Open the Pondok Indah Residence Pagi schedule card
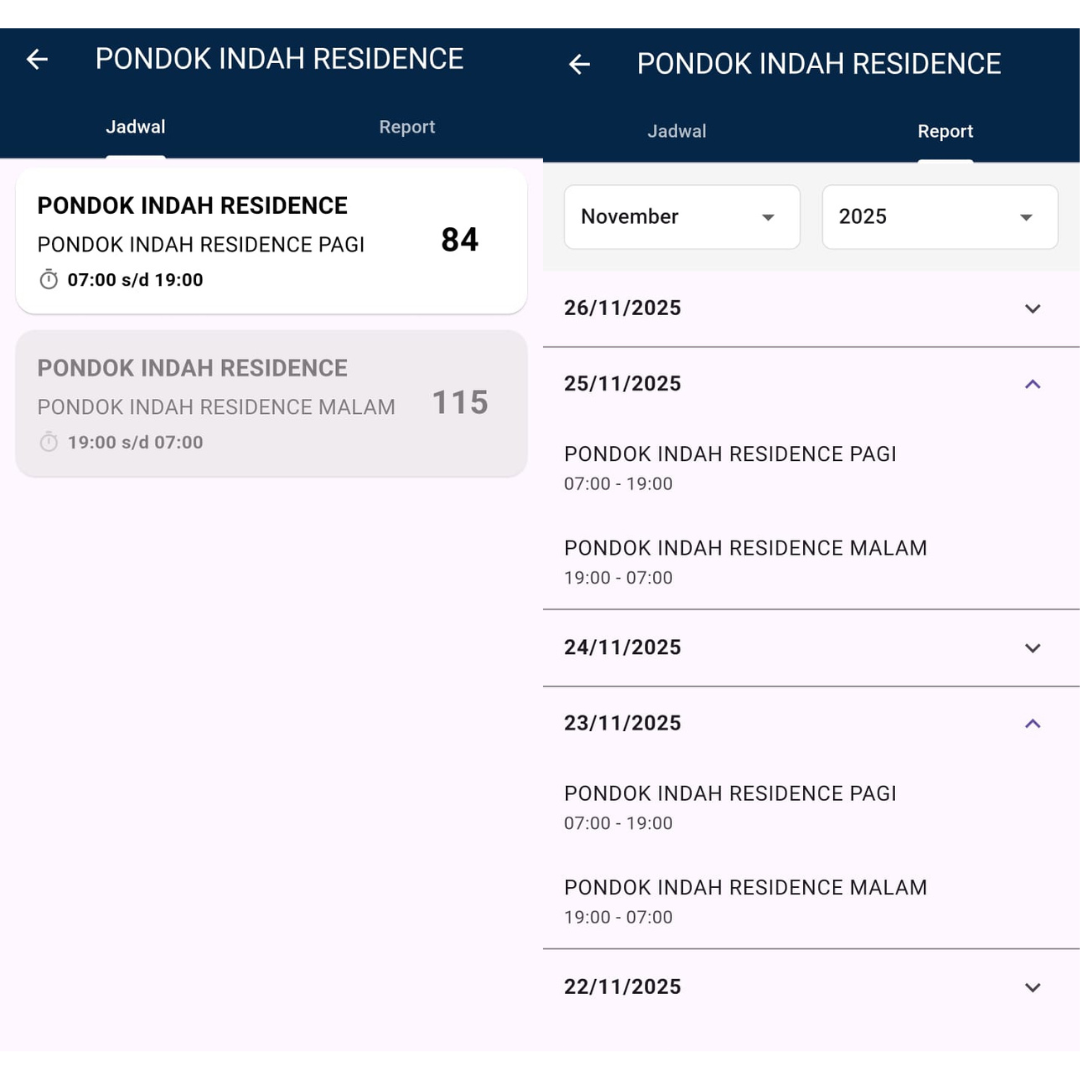 [x=271, y=241]
